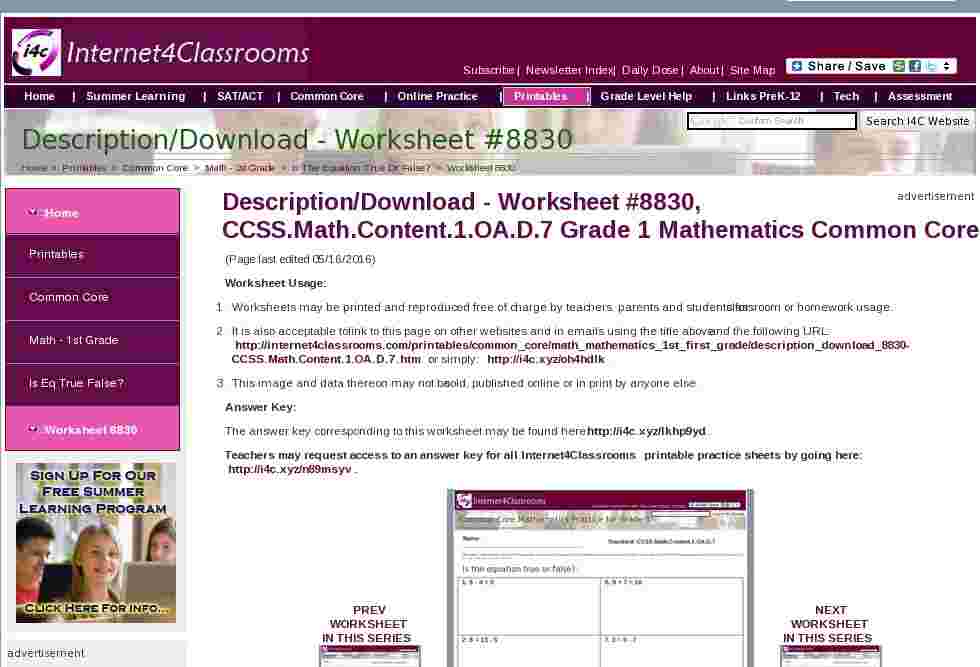Select Common Core in the left sidebar
This screenshot has width=980, height=667.
(92, 298)
